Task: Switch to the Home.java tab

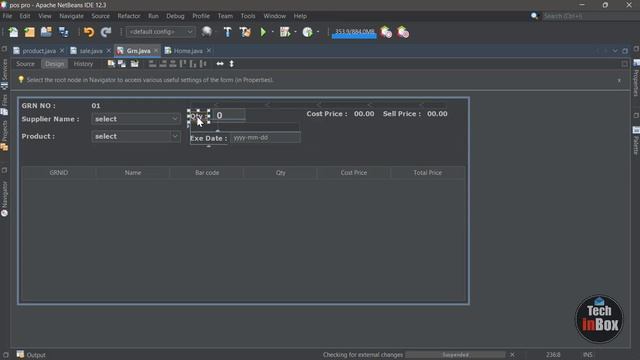Action: (188, 51)
